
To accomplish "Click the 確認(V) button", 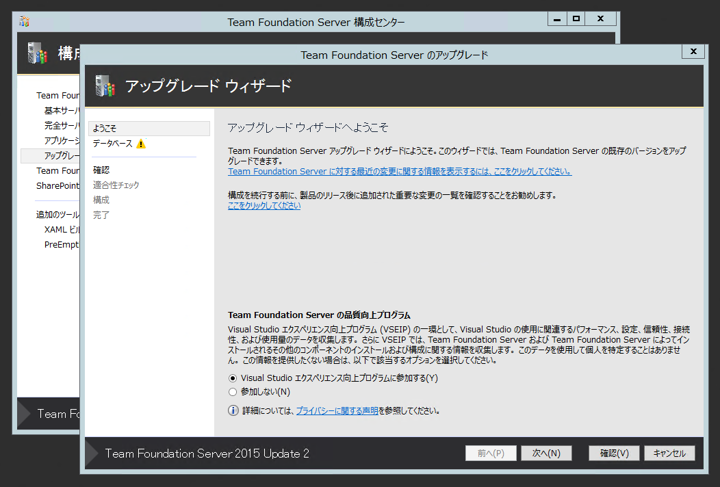I will pyautogui.click(x=614, y=453).
